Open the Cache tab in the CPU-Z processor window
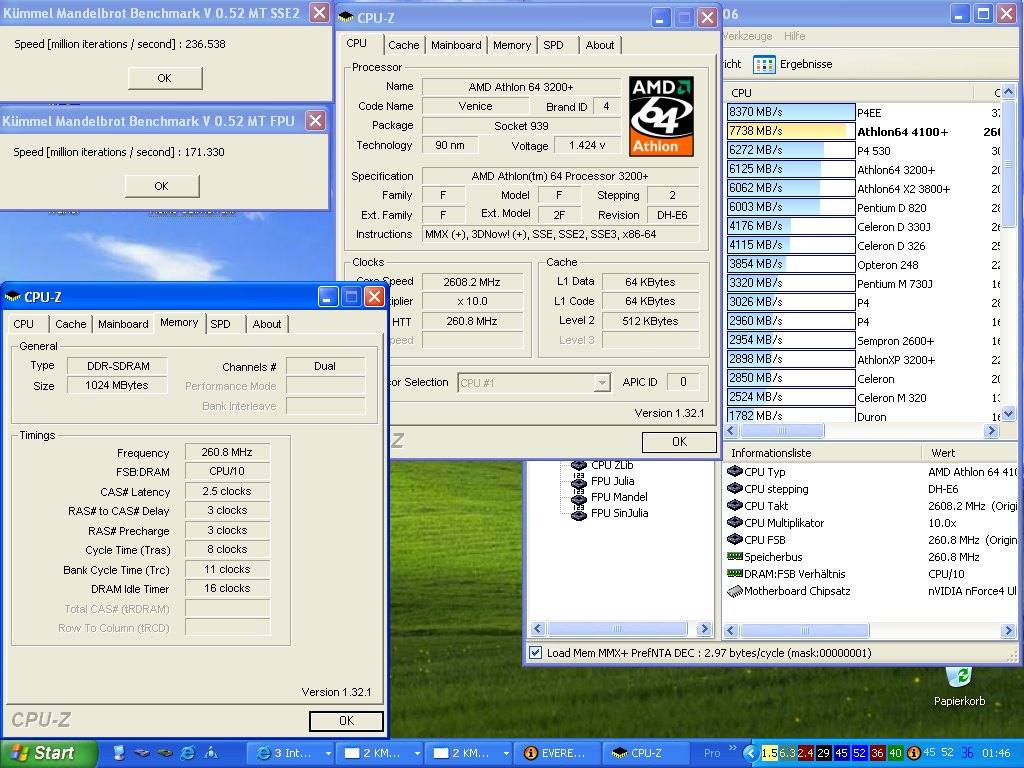The height and width of the screenshot is (768, 1024). pos(404,45)
